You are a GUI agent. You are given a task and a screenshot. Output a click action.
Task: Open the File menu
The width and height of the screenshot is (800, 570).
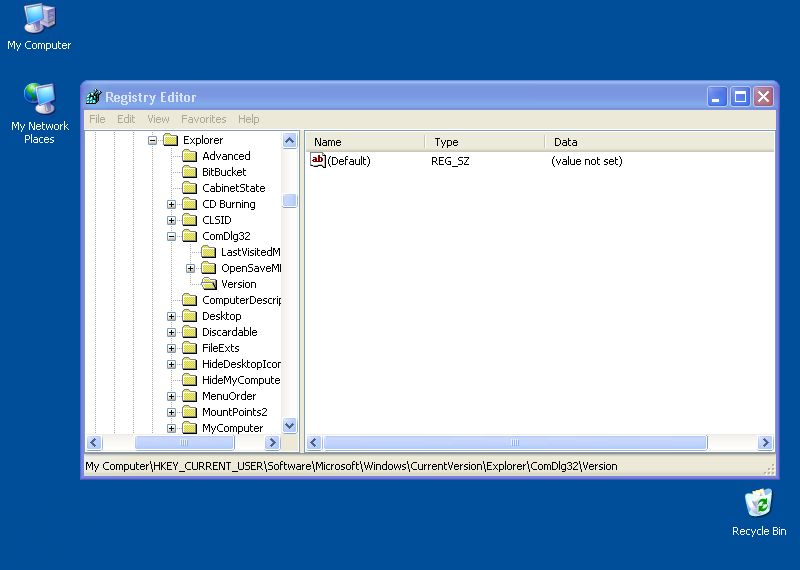pyautogui.click(x=97, y=119)
